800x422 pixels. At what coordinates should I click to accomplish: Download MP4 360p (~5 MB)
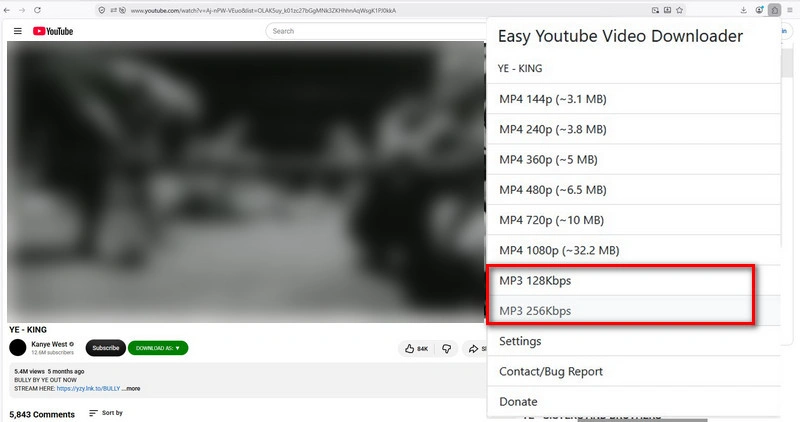(x=634, y=160)
